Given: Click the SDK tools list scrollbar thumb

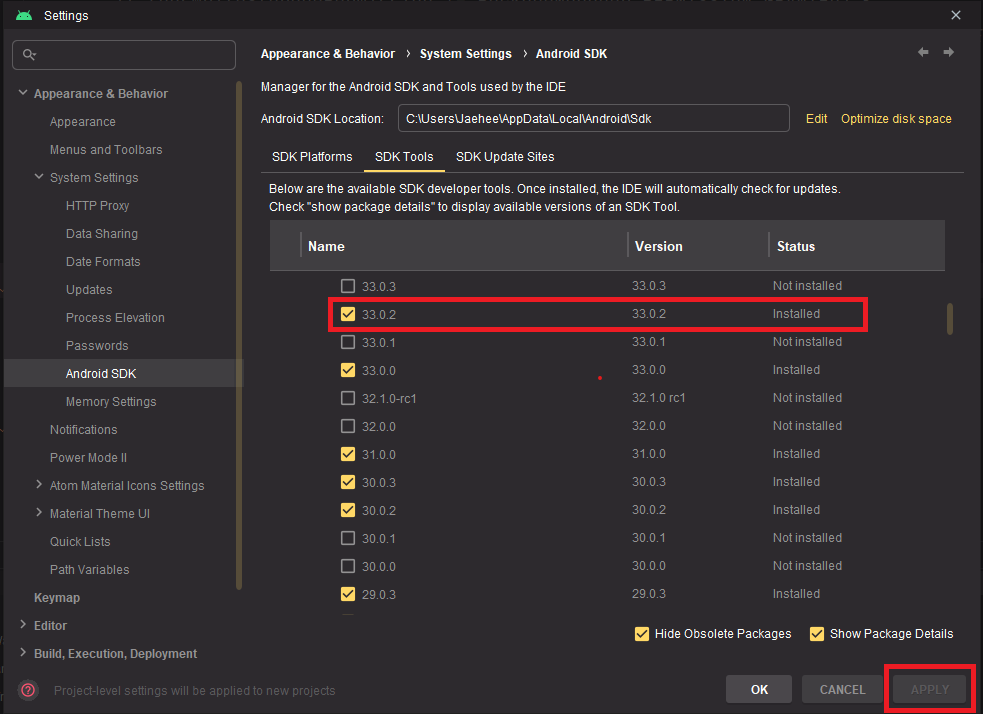Looking at the screenshot, I should pyautogui.click(x=950, y=318).
